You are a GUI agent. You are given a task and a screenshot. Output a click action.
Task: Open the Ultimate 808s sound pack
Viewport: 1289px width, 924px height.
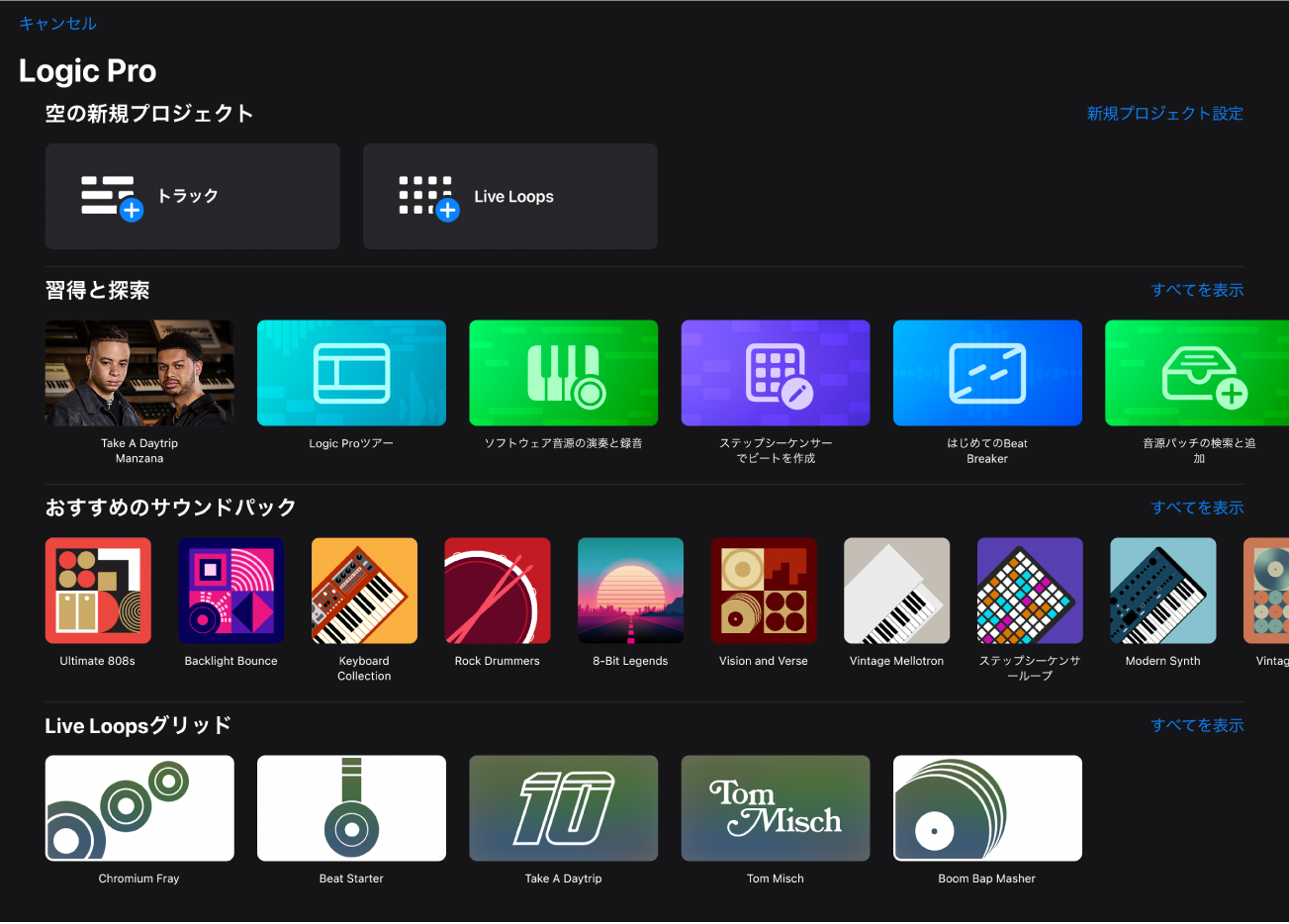click(x=98, y=591)
